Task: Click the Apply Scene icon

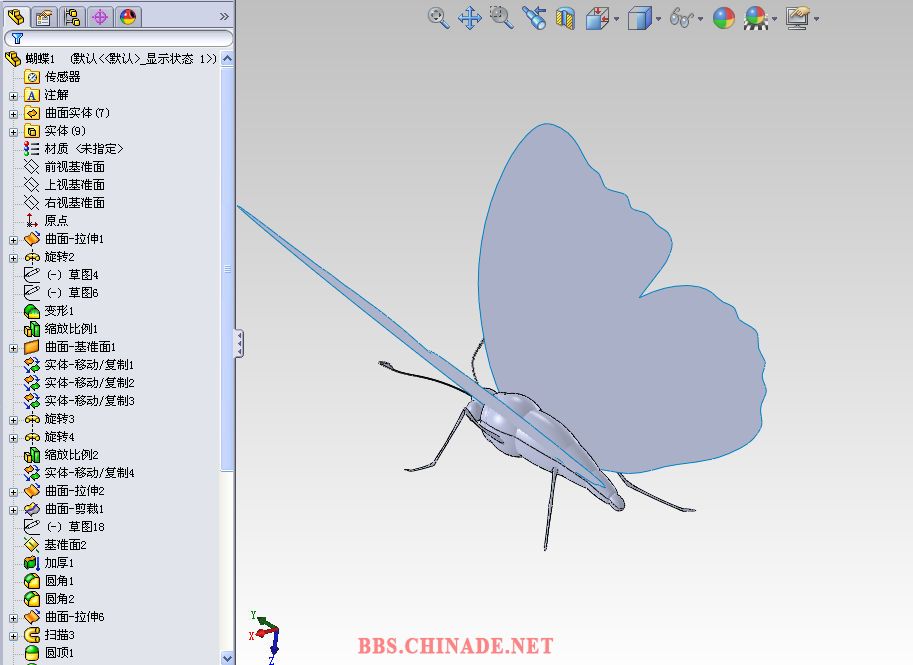Action: (755, 18)
